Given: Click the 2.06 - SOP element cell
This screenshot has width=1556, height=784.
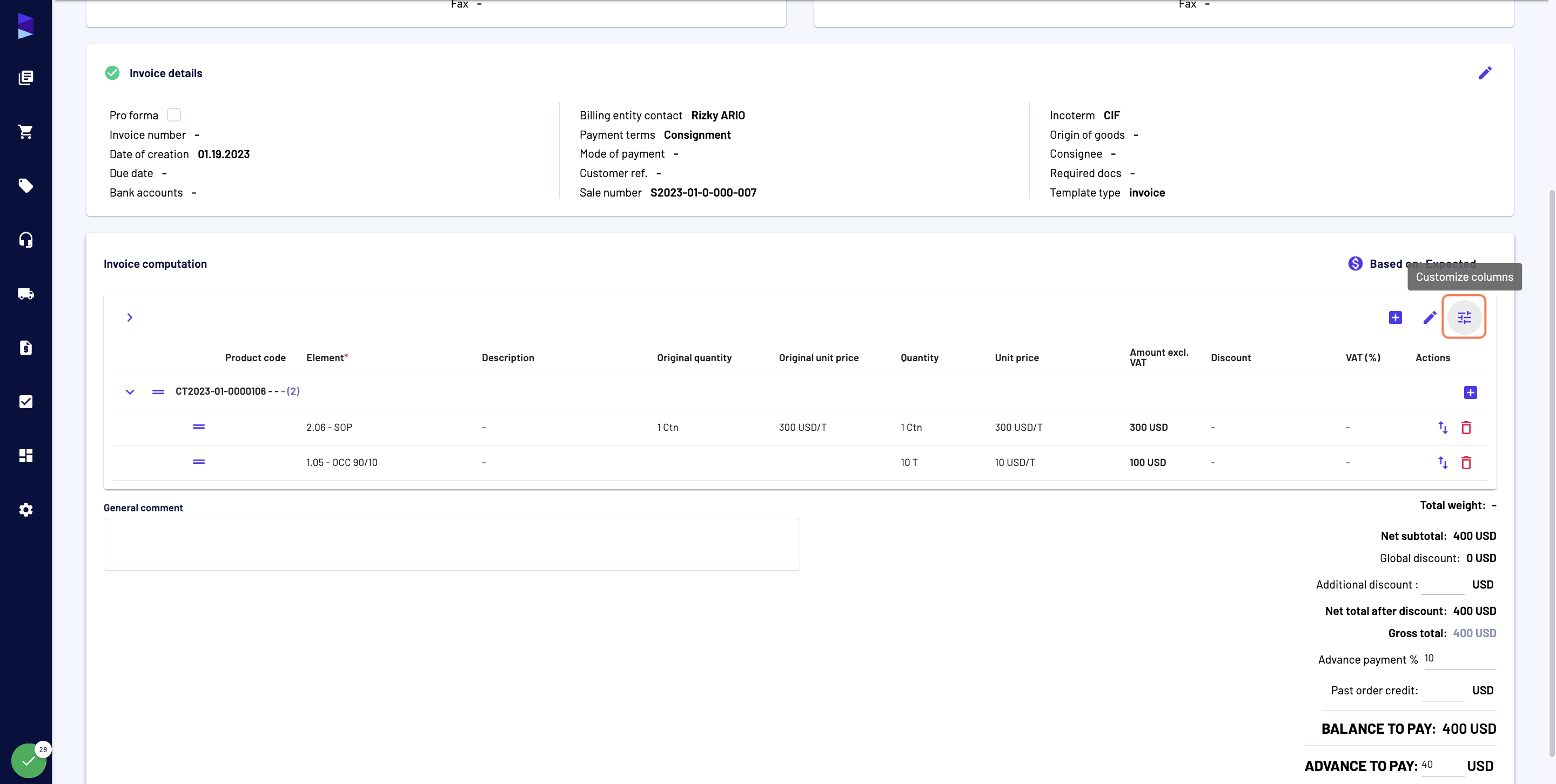Looking at the screenshot, I should pos(329,427).
